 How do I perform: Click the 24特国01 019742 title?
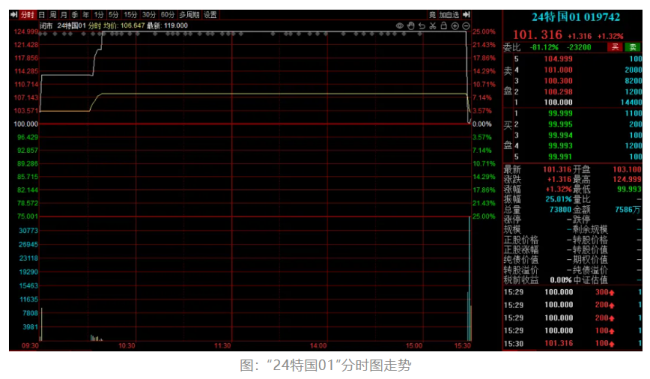click(576, 17)
